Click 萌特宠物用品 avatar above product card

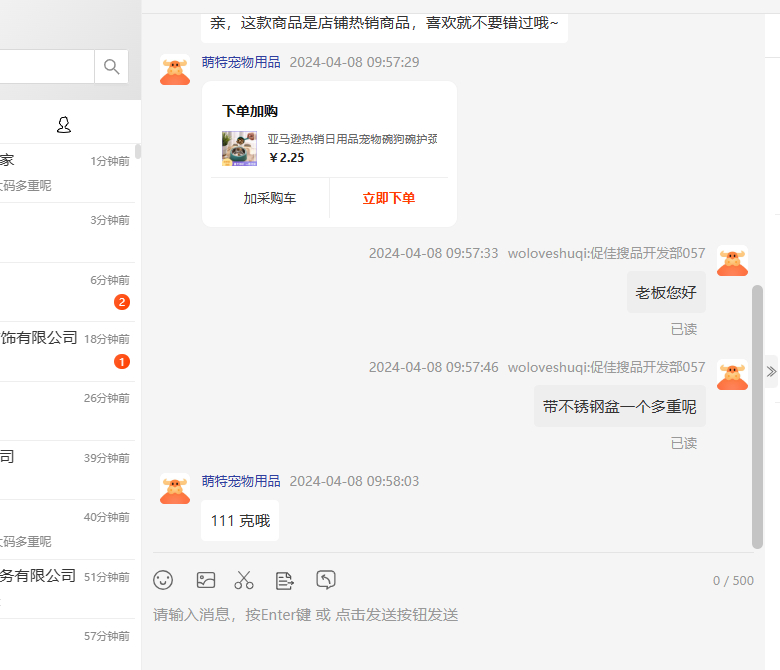[x=175, y=70]
